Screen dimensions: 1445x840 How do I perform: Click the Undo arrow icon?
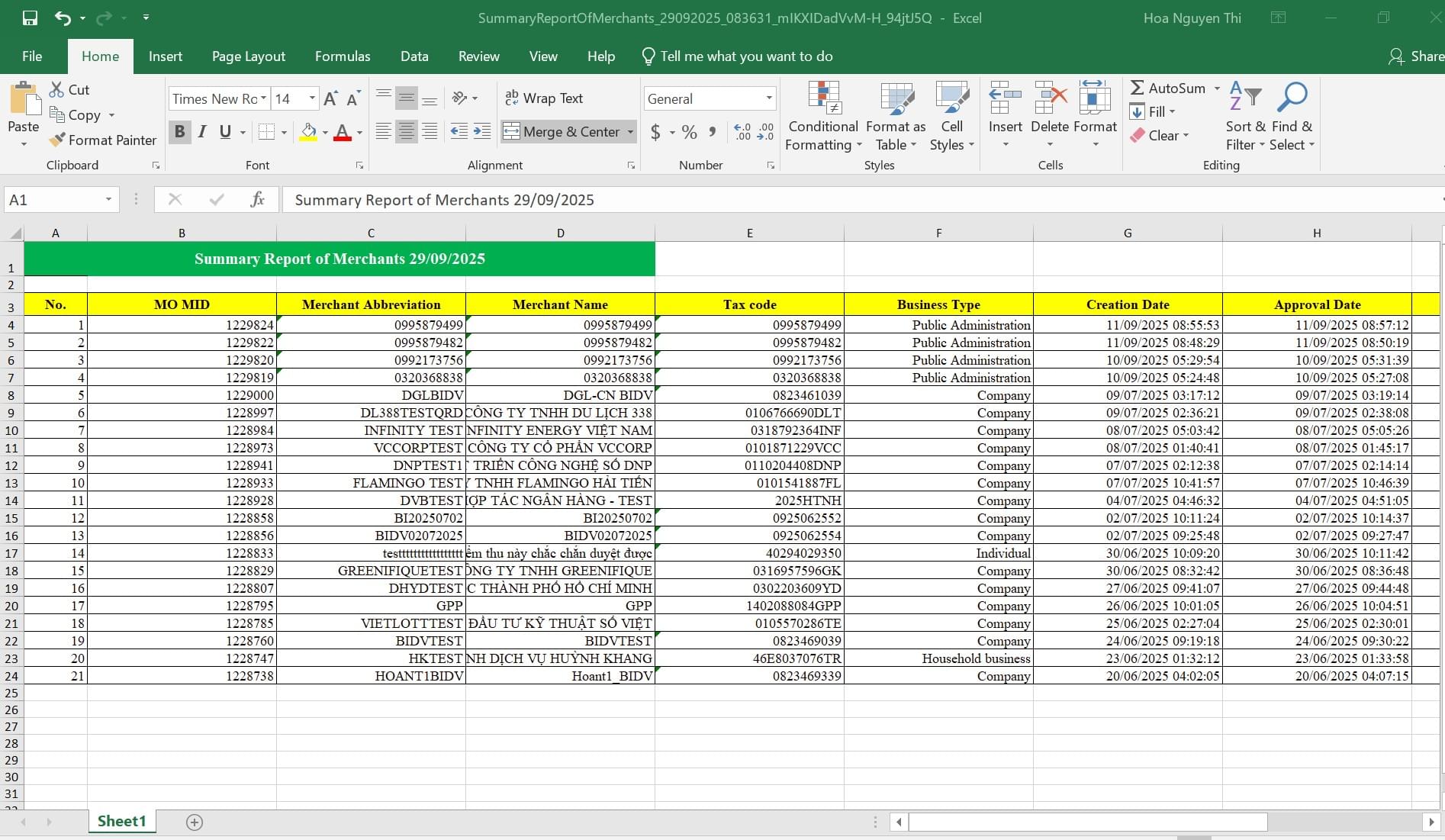[x=63, y=18]
